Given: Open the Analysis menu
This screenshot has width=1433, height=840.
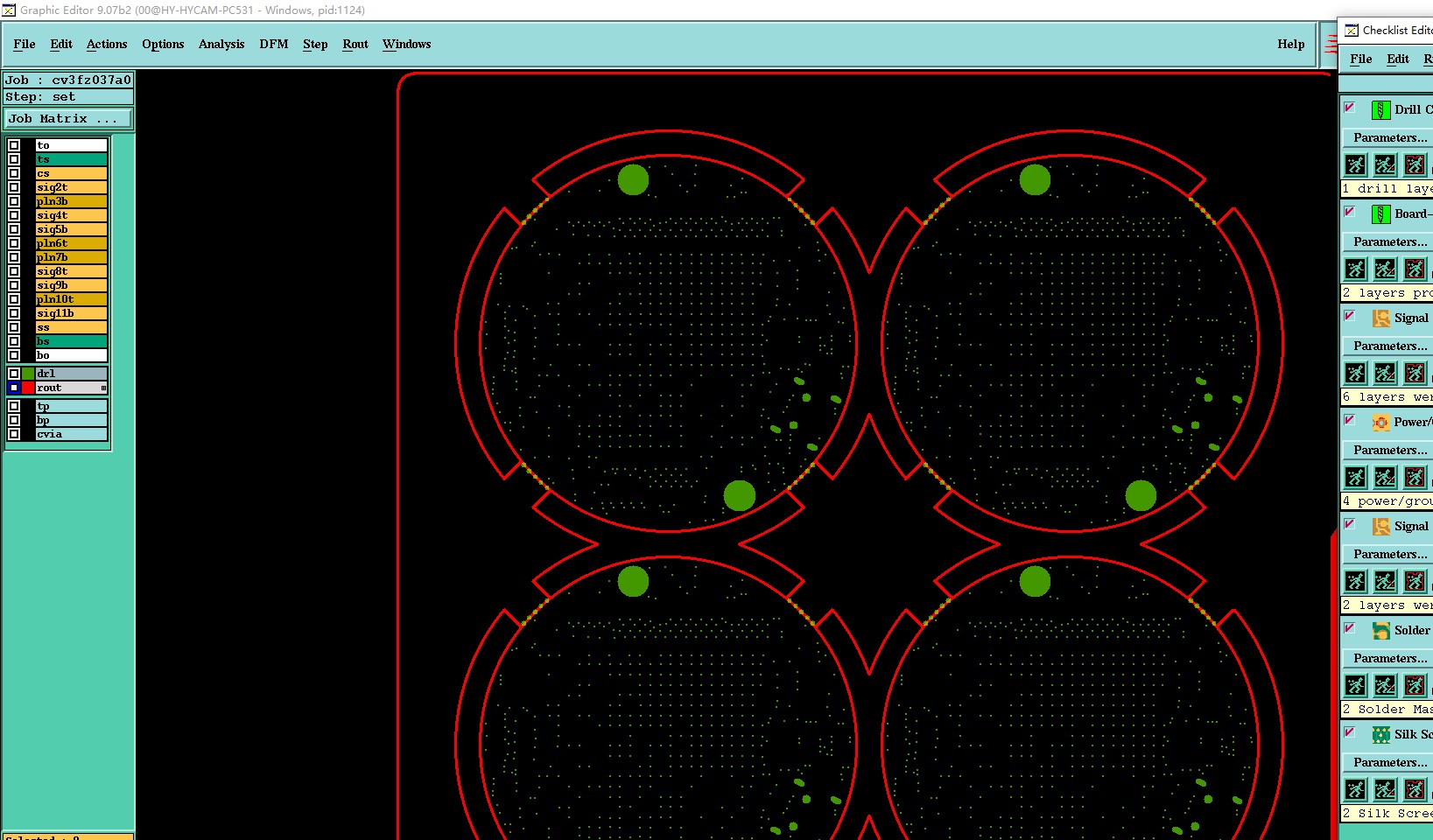Looking at the screenshot, I should (221, 44).
